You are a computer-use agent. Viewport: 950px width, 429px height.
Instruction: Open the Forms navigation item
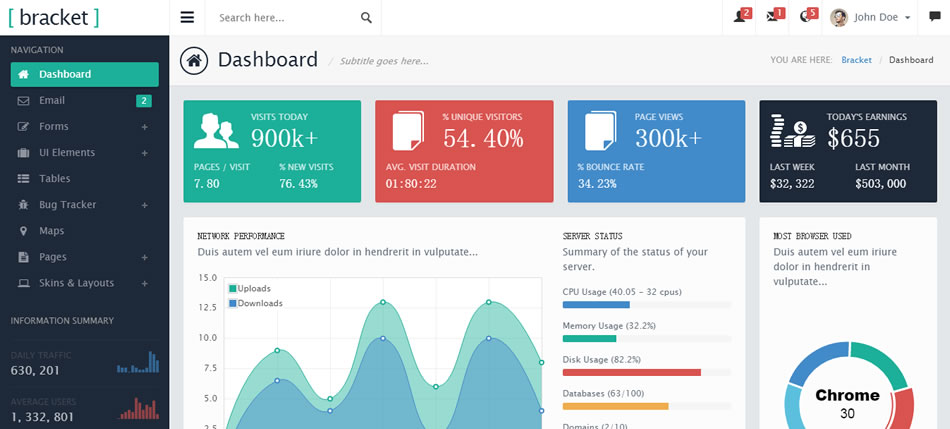[x=85, y=127]
